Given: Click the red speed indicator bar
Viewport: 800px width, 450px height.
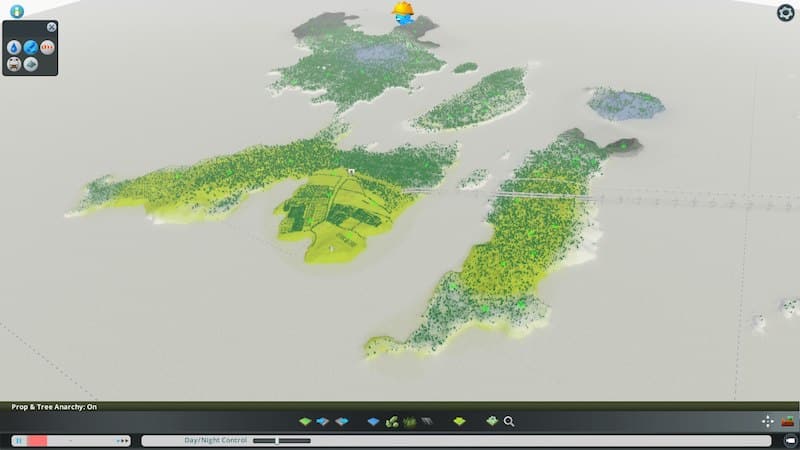Looking at the screenshot, I should point(37,440).
